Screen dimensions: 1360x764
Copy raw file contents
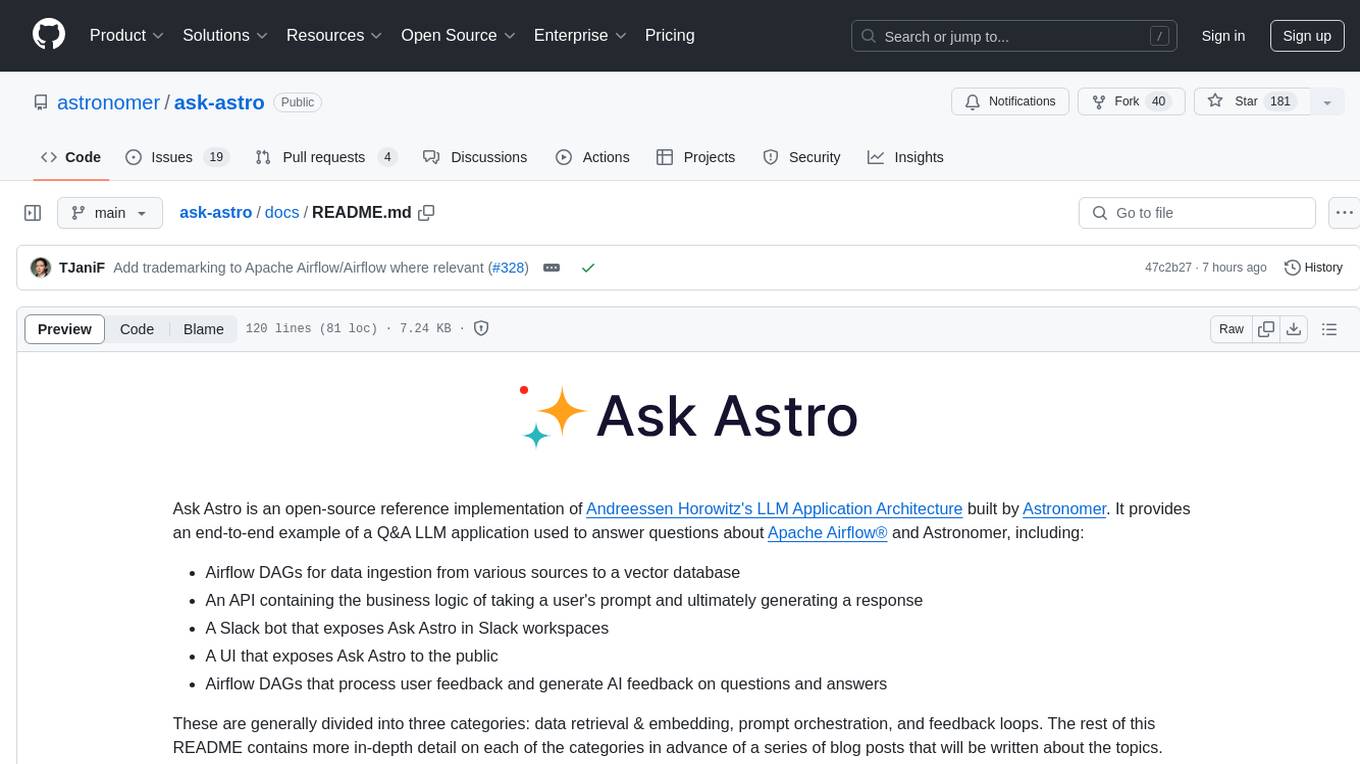(x=1266, y=329)
